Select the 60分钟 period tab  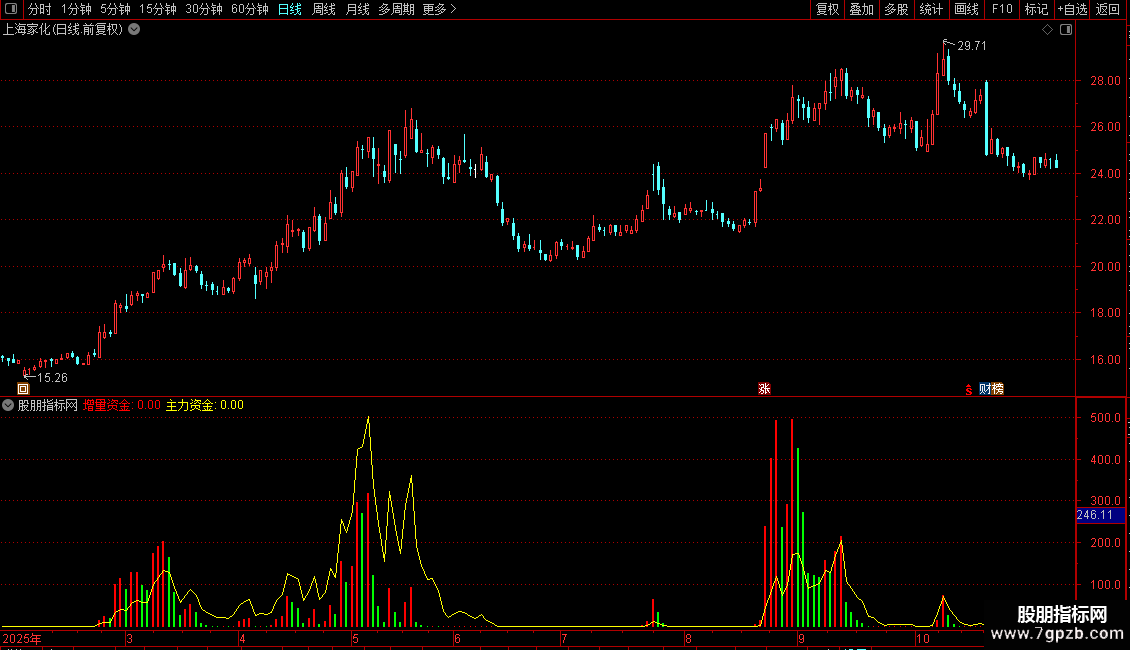(249, 9)
